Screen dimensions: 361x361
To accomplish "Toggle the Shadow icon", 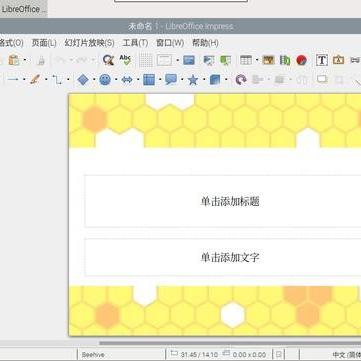I will pyautogui.click(x=322, y=79).
